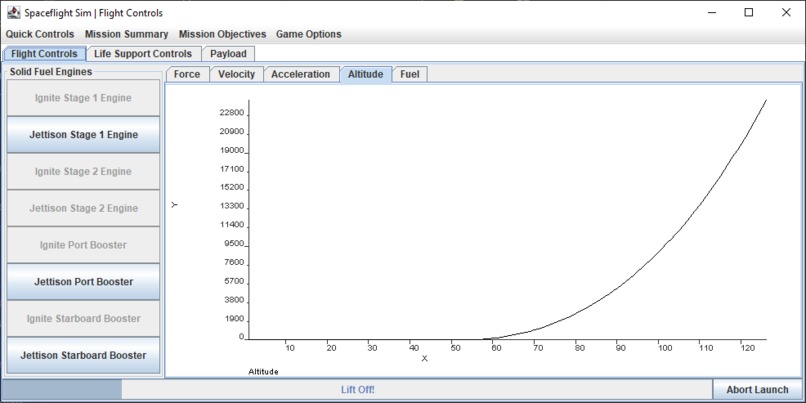Click the Ignite Stage 2 Engine button
Viewport: 806px width, 403px height.
[83, 171]
